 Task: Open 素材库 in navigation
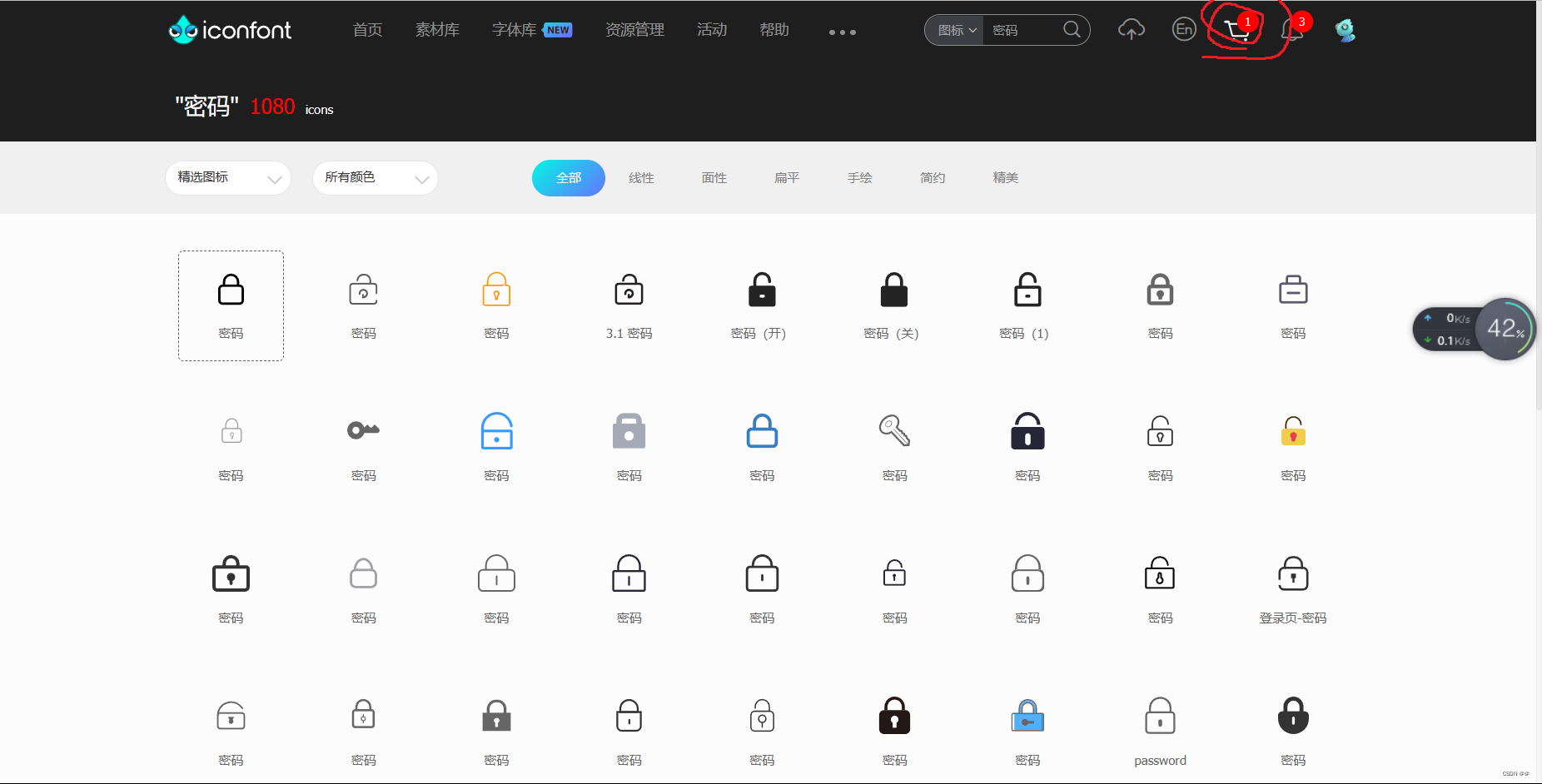point(437,30)
